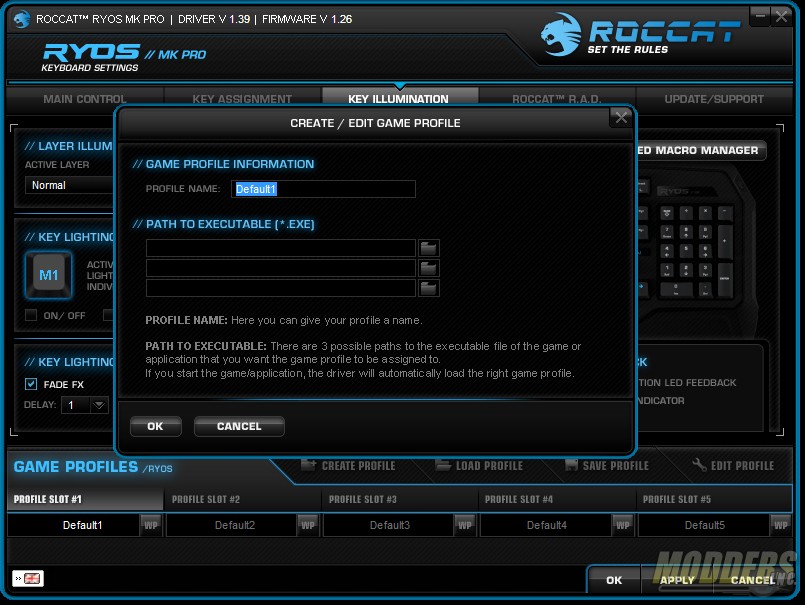Select Profile Slot #1 tab
The image size is (805, 605).
85,499
